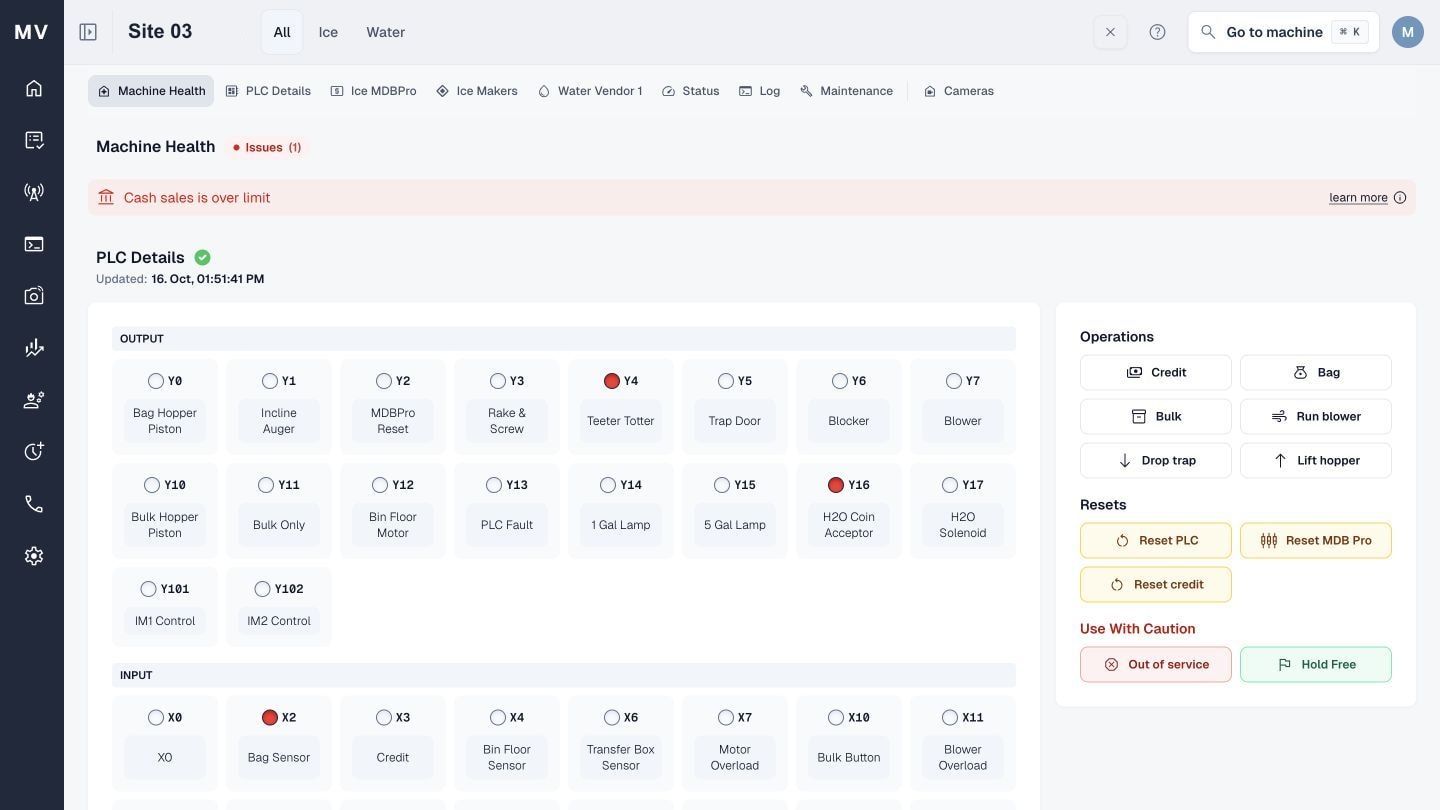Toggle the Y101 IM1 Control indicator
The width and height of the screenshot is (1440, 810).
tap(148, 589)
